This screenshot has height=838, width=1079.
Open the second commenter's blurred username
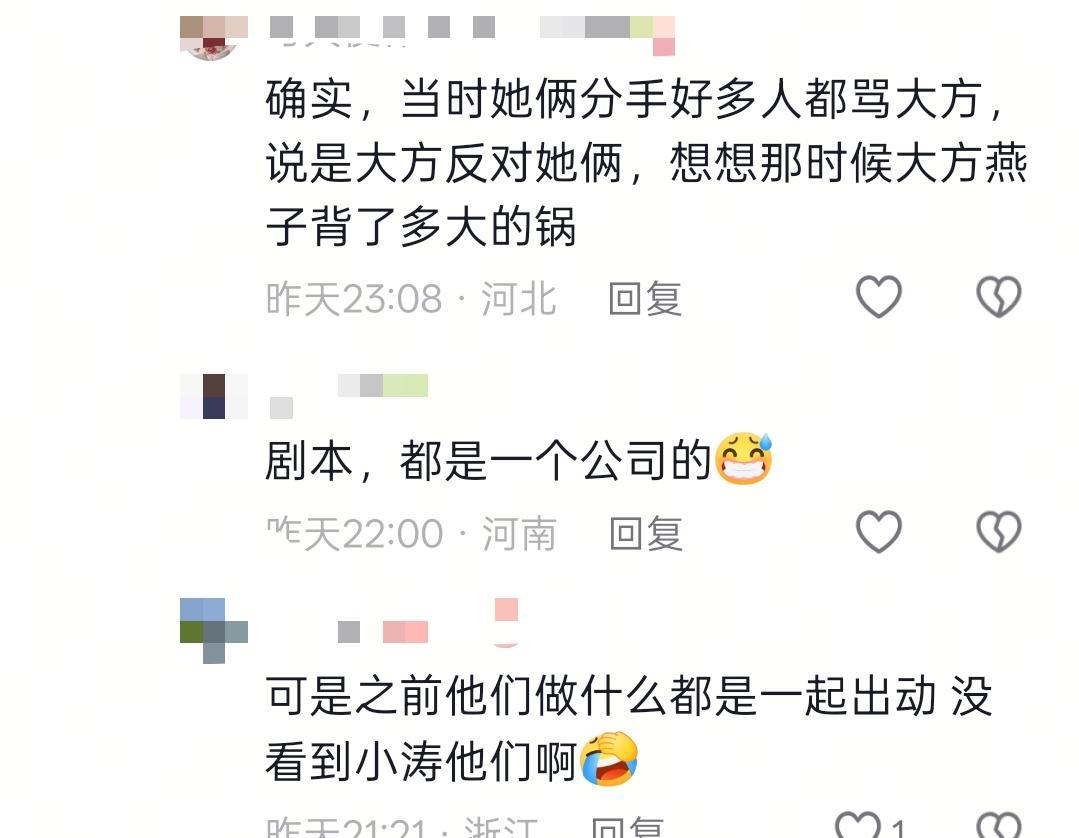click(348, 396)
